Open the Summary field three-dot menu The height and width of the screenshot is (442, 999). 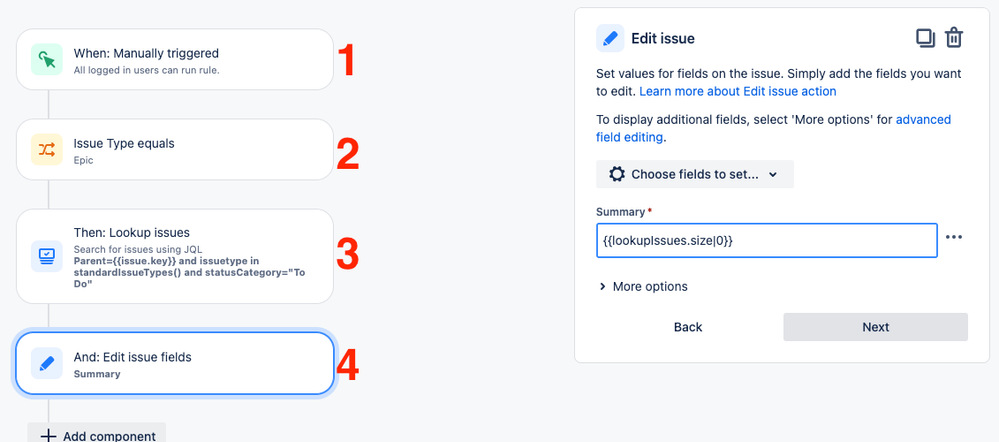click(954, 237)
